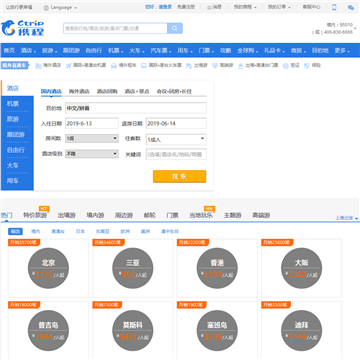Switch to the 海外酒店 tab
This screenshot has height=360, width=360.
79,91
